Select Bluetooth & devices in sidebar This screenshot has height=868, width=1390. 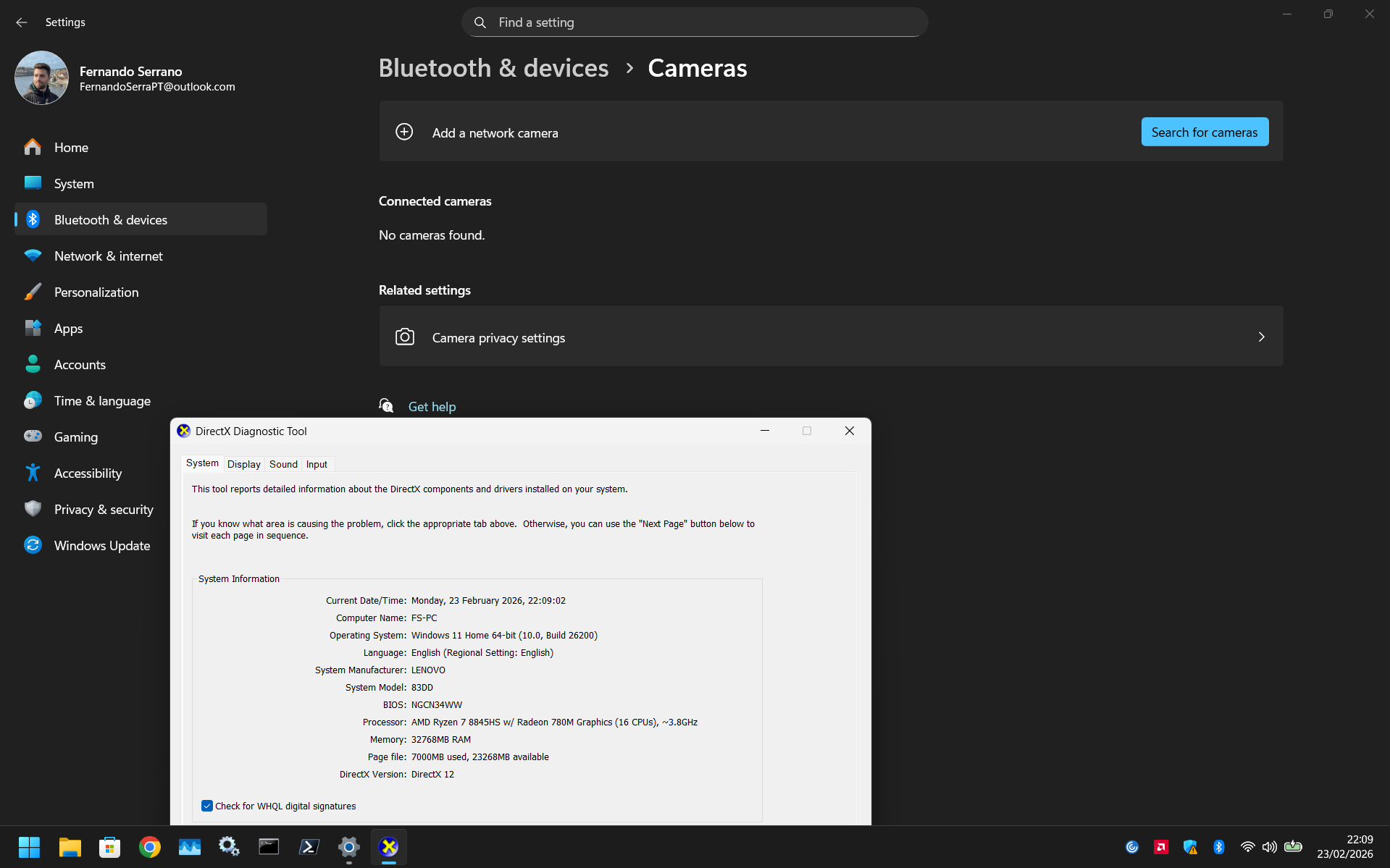click(141, 220)
